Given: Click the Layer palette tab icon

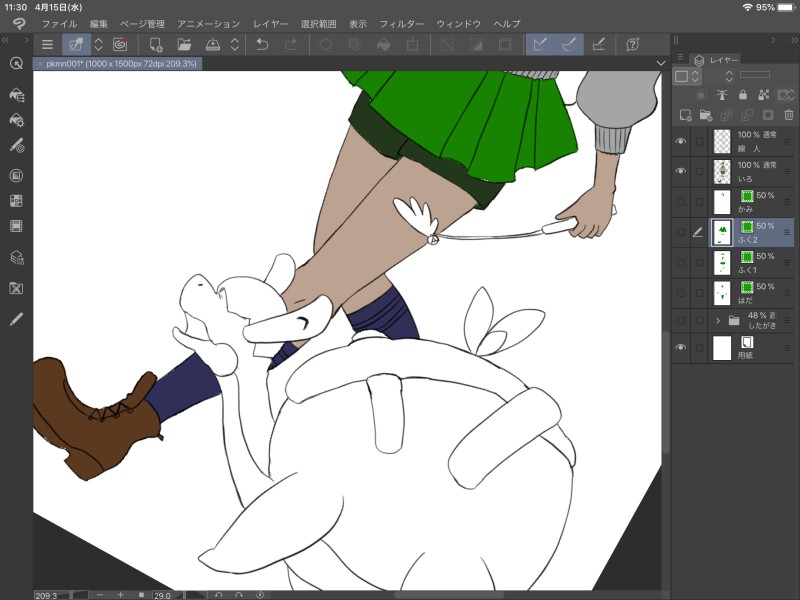Looking at the screenshot, I should pos(699,60).
